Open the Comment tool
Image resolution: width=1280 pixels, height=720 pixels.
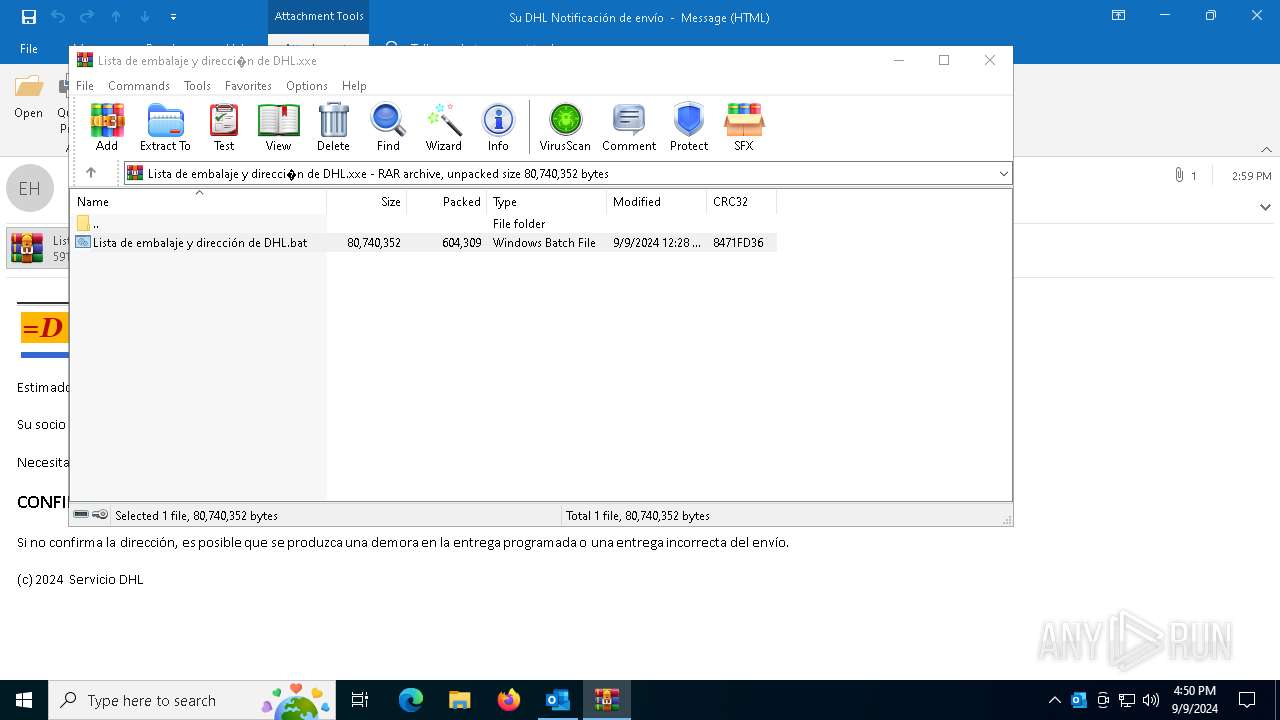[629, 127]
